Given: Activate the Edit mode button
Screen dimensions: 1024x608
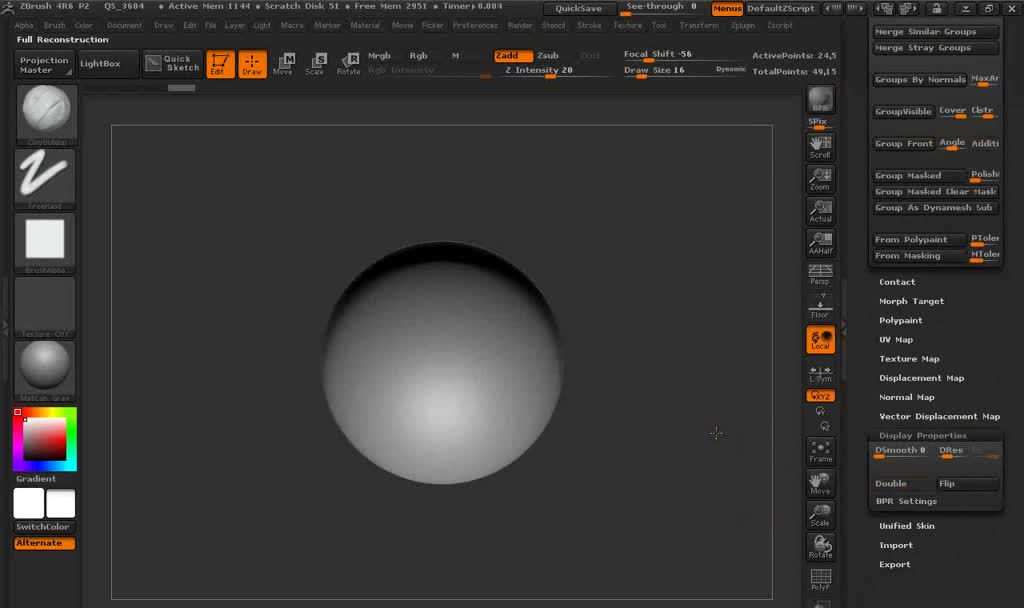Looking at the screenshot, I should pyautogui.click(x=220, y=64).
